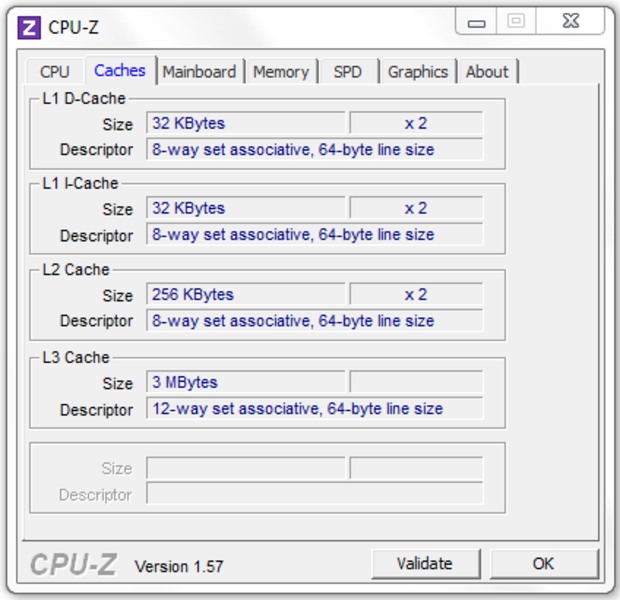
Task: Click the CPU-Z purple Z title icon
Action: [x=29, y=28]
